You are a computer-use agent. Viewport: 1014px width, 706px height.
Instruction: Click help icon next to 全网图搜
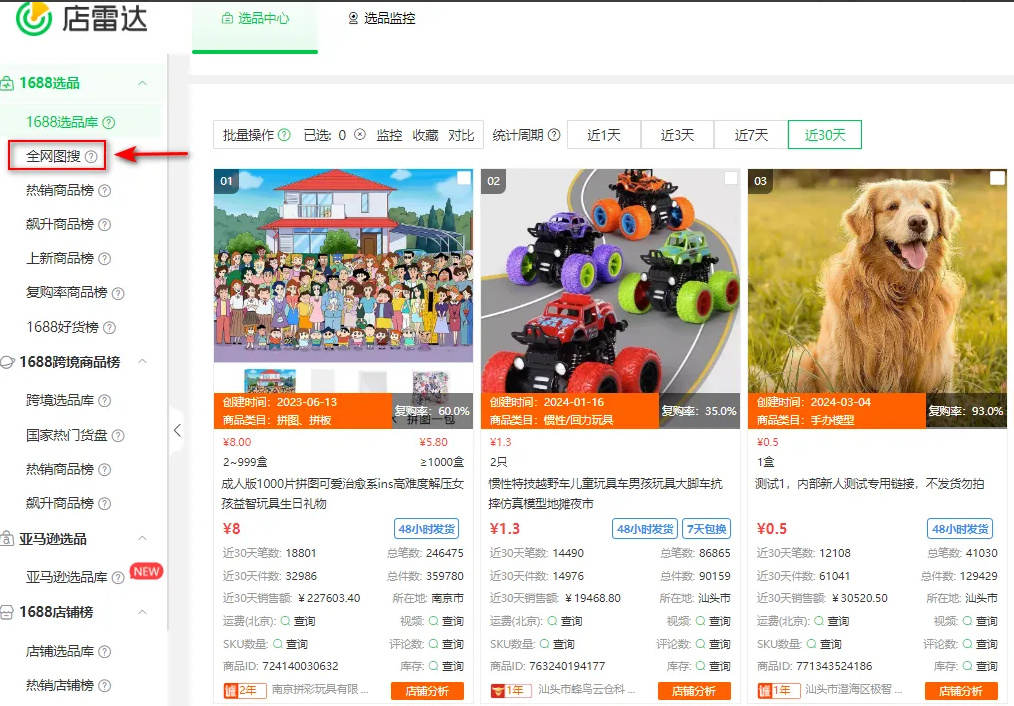[91, 156]
